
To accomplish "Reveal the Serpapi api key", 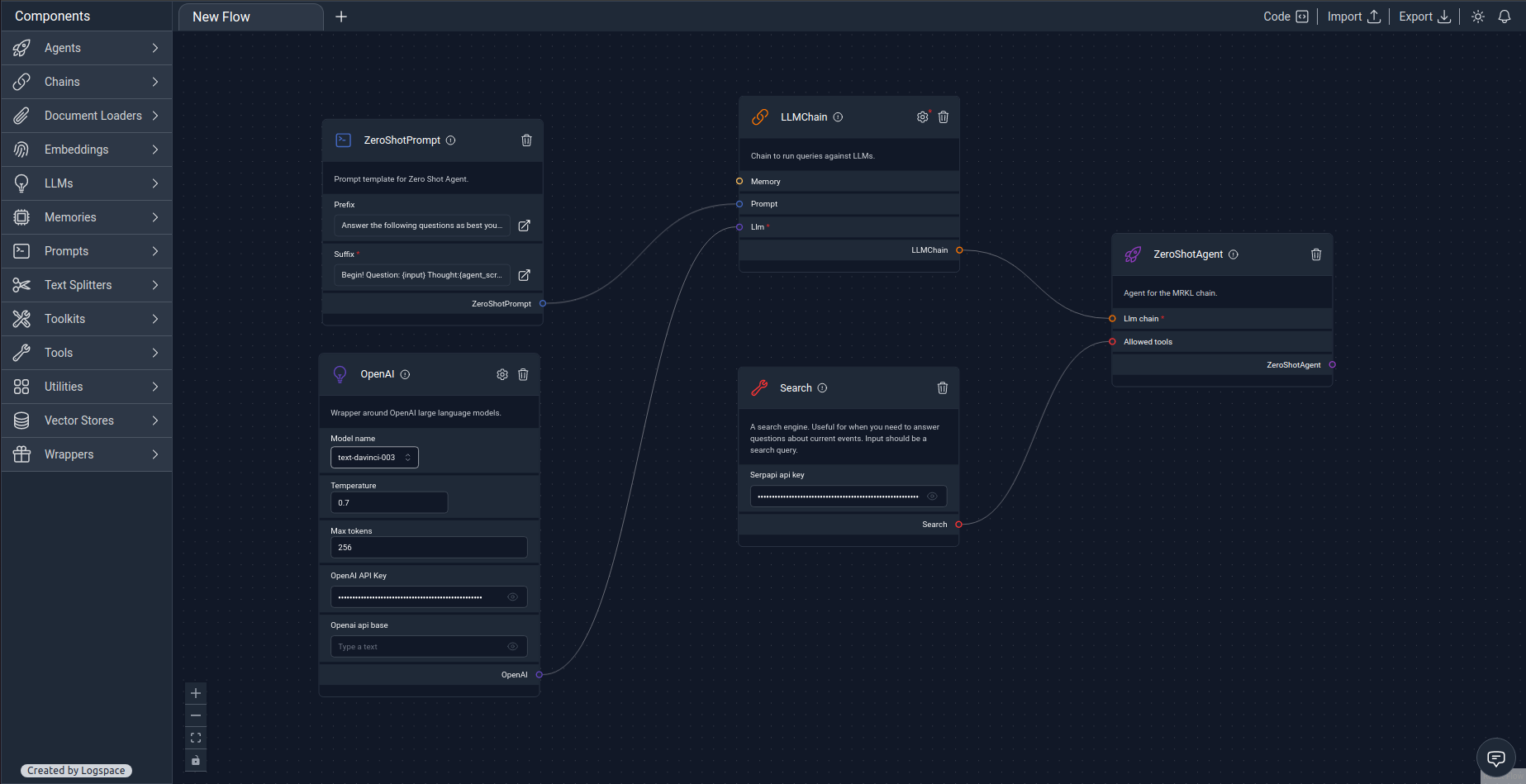I will tap(932, 497).
